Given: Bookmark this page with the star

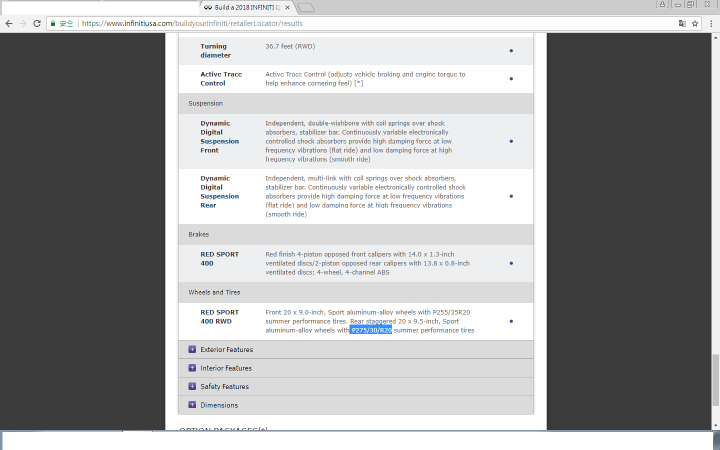Looking at the screenshot, I should coord(695,23).
